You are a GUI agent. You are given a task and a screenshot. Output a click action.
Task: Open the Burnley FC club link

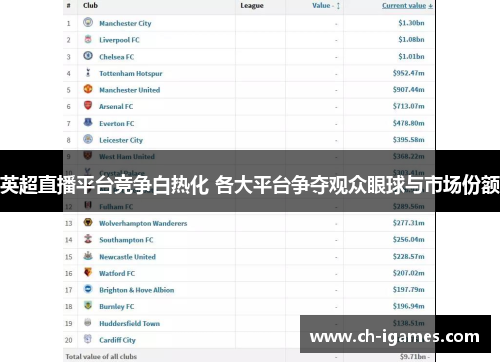(116, 306)
